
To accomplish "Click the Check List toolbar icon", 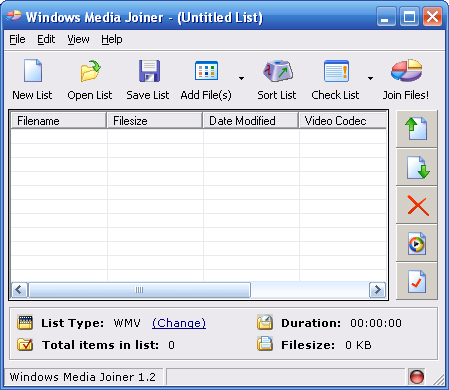I will (336, 71).
